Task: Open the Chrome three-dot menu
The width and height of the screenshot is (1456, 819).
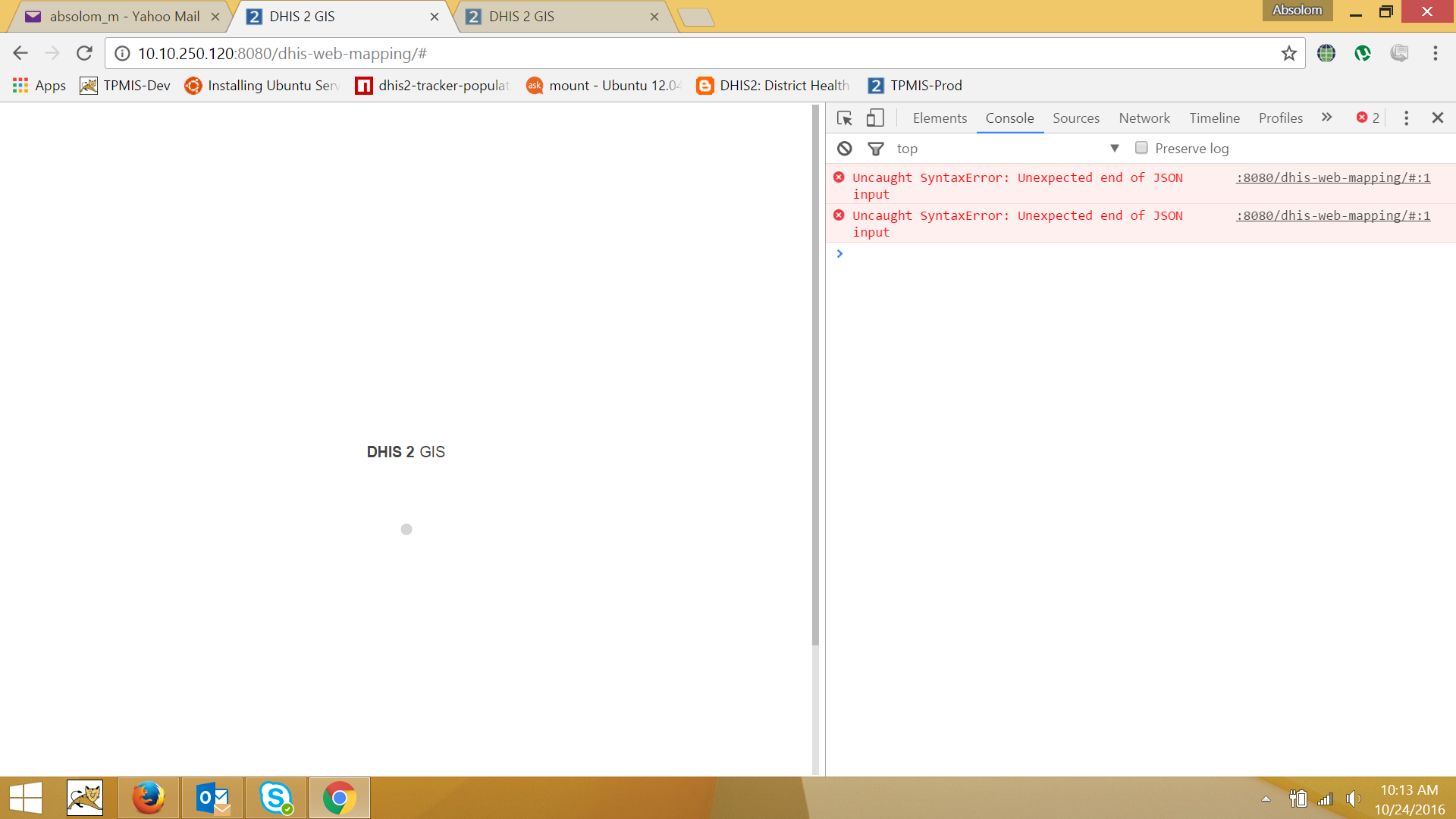Action: 1435,53
